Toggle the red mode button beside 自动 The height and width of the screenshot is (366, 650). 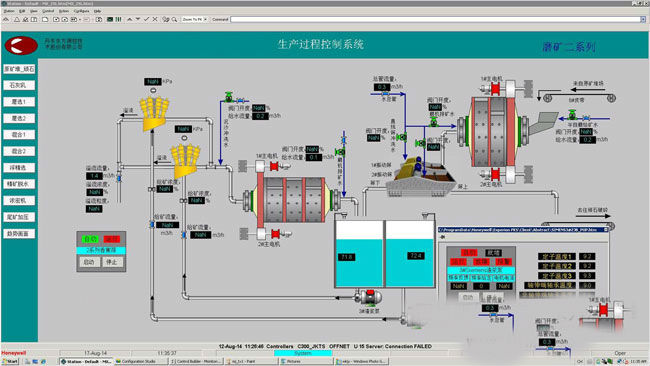112,239
